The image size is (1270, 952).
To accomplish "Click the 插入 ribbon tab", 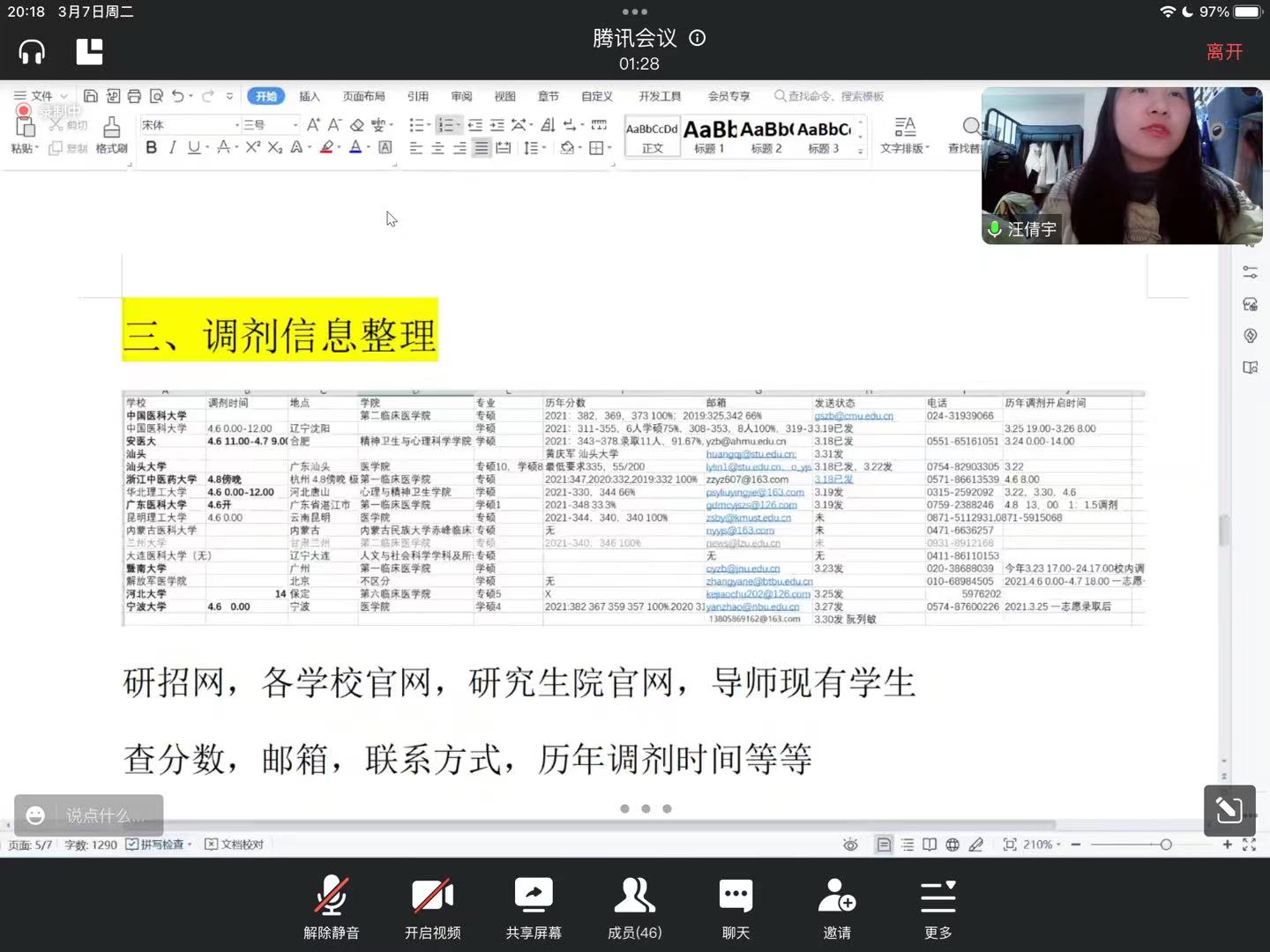I will tap(309, 96).
